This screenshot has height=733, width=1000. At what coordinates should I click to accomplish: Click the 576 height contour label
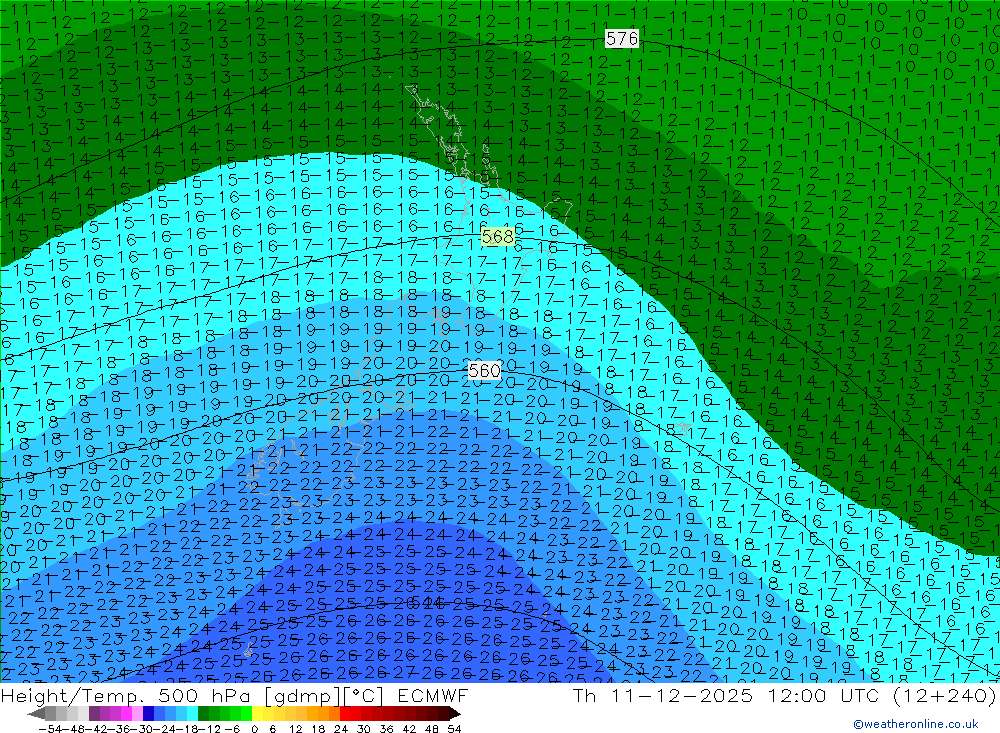(622, 39)
